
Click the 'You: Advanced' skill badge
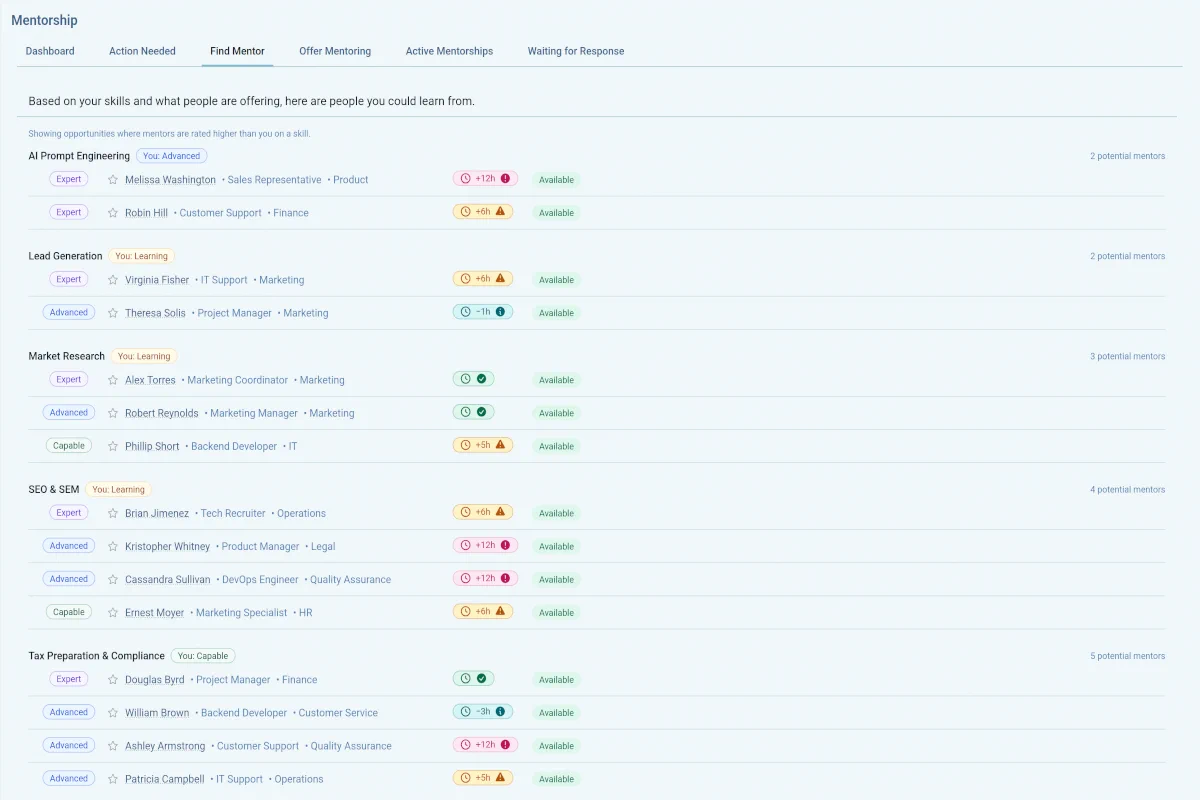pyautogui.click(x=172, y=156)
